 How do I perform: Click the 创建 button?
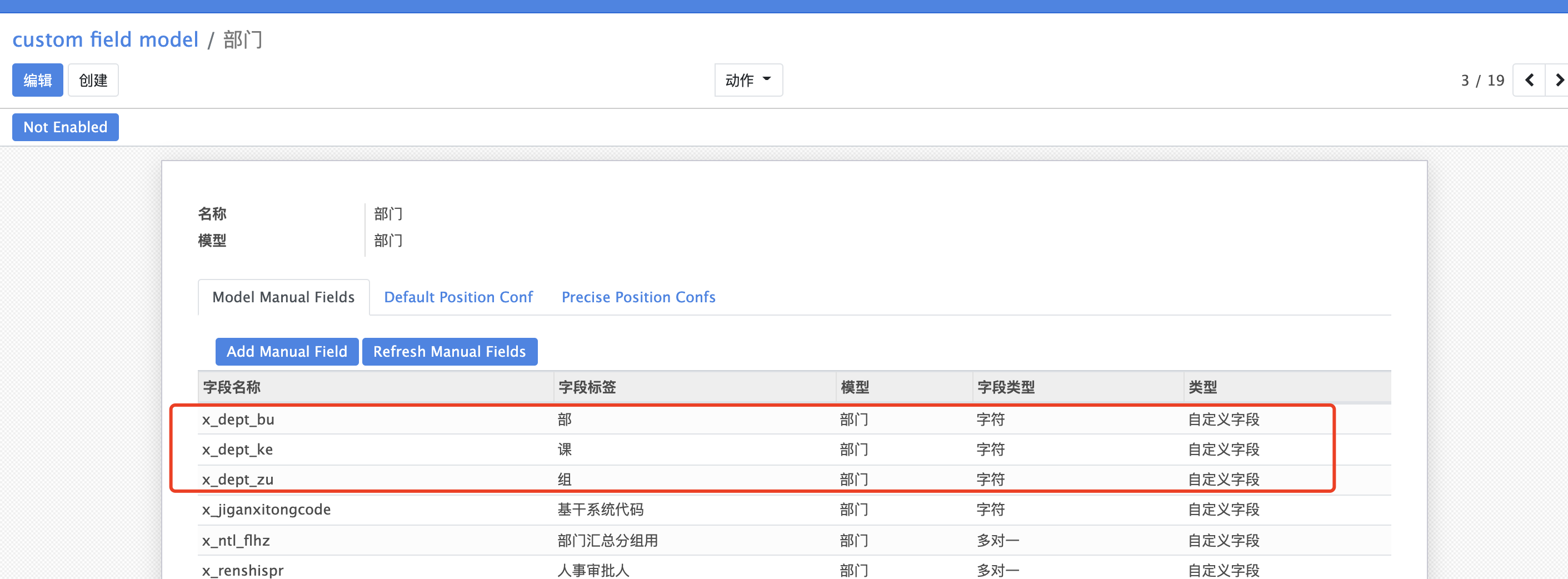pos(93,81)
